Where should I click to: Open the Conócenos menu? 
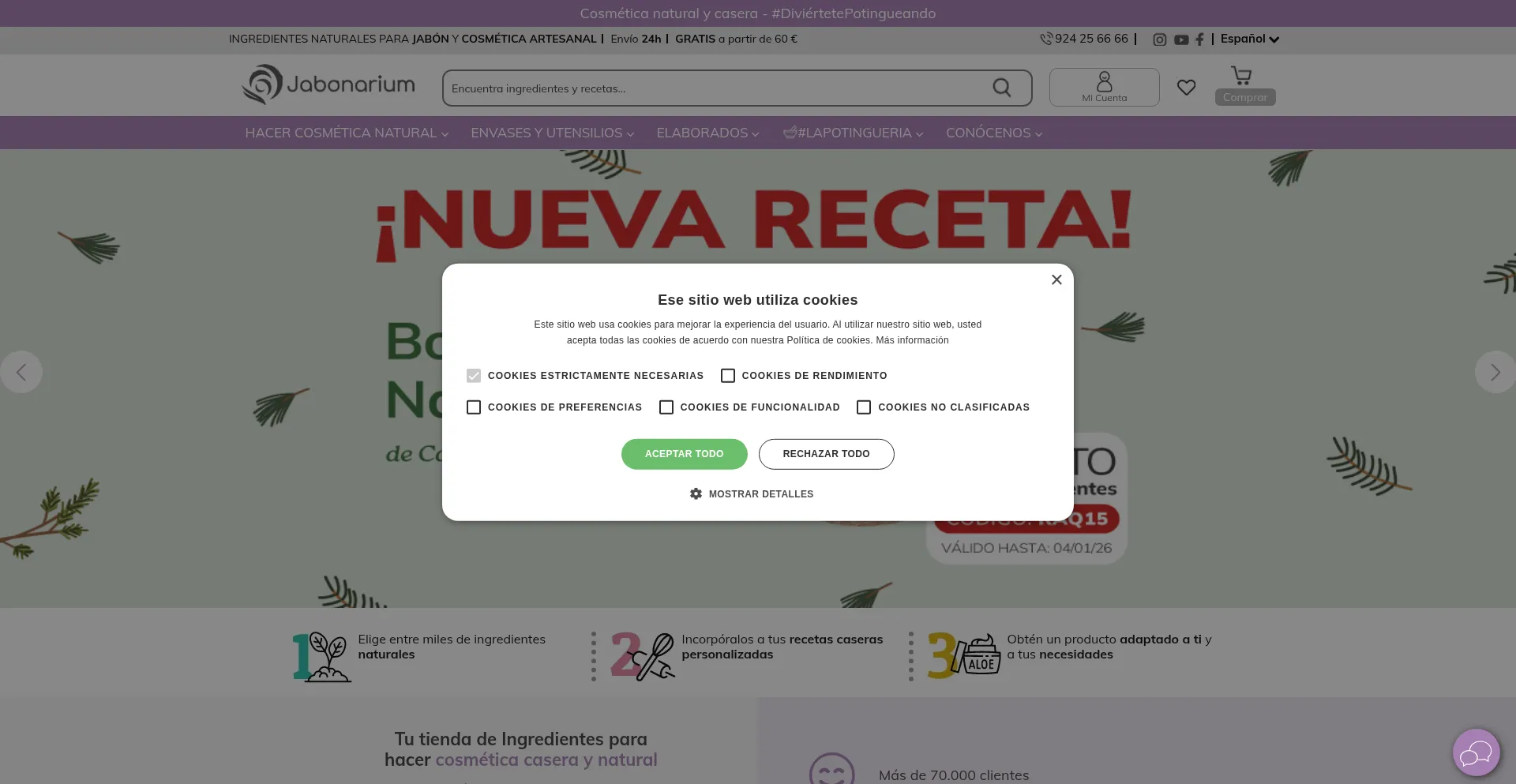click(x=993, y=133)
